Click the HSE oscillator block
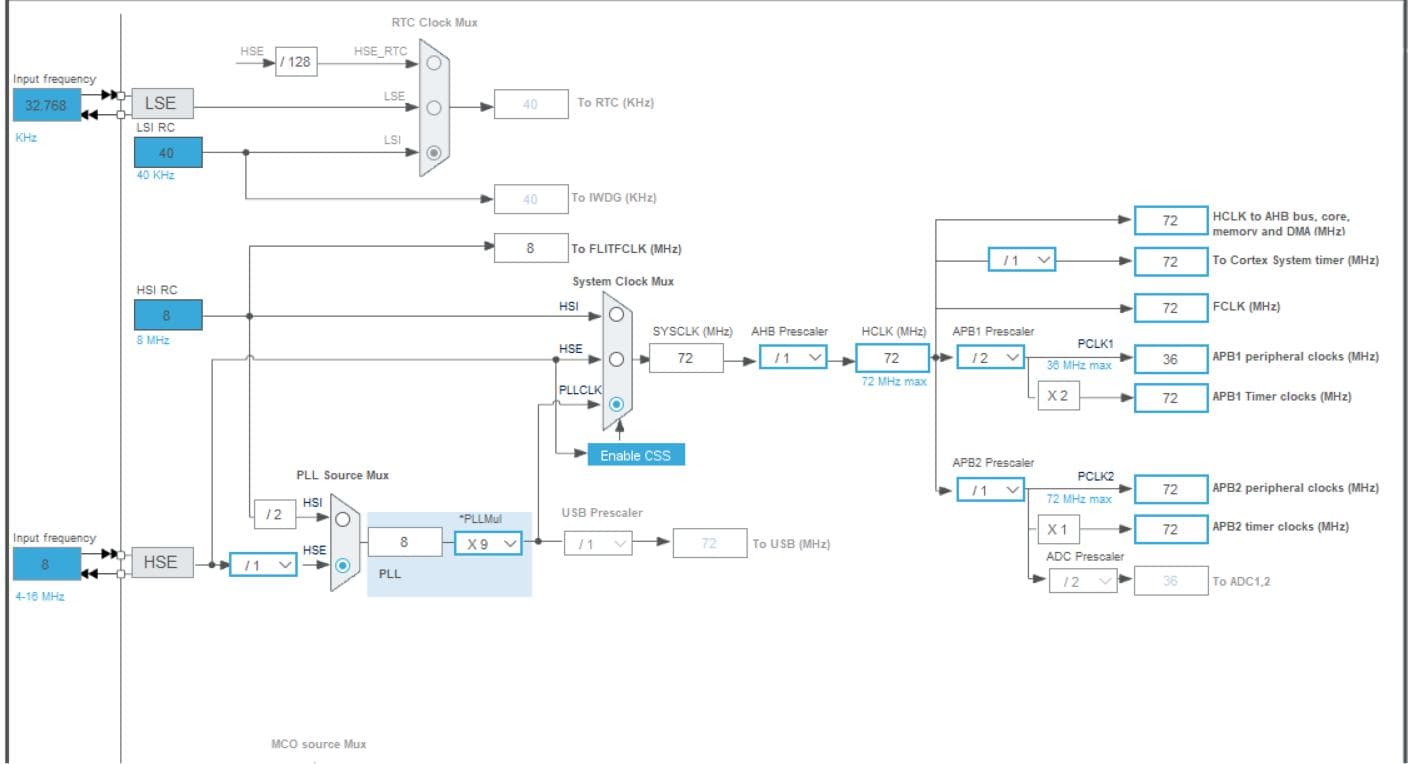 click(x=162, y=562)
